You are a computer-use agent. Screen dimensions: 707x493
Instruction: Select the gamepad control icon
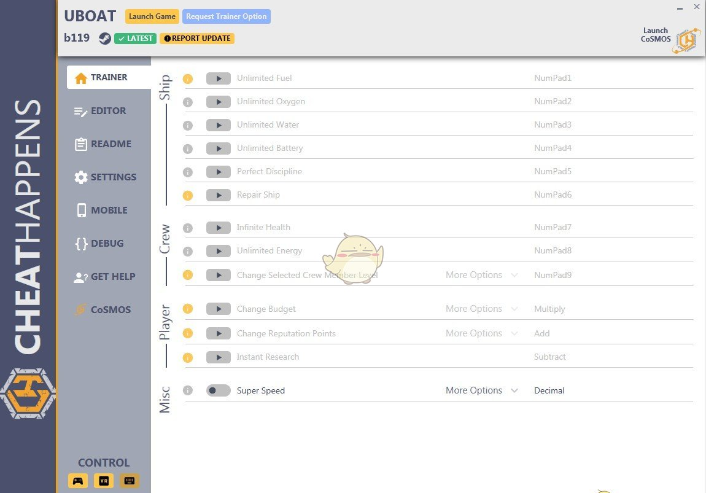click(x=78, y=481)
